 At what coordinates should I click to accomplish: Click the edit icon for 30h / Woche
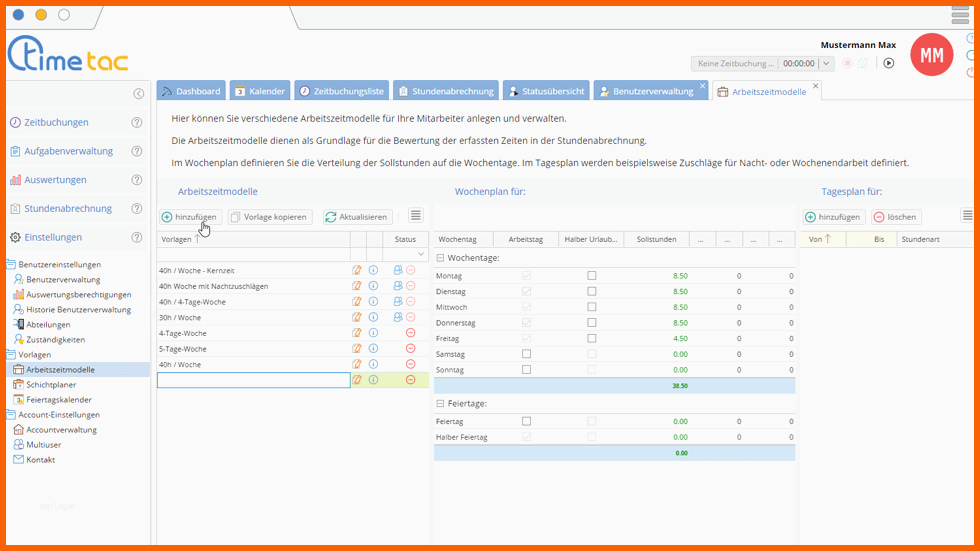tap(357, 317)
